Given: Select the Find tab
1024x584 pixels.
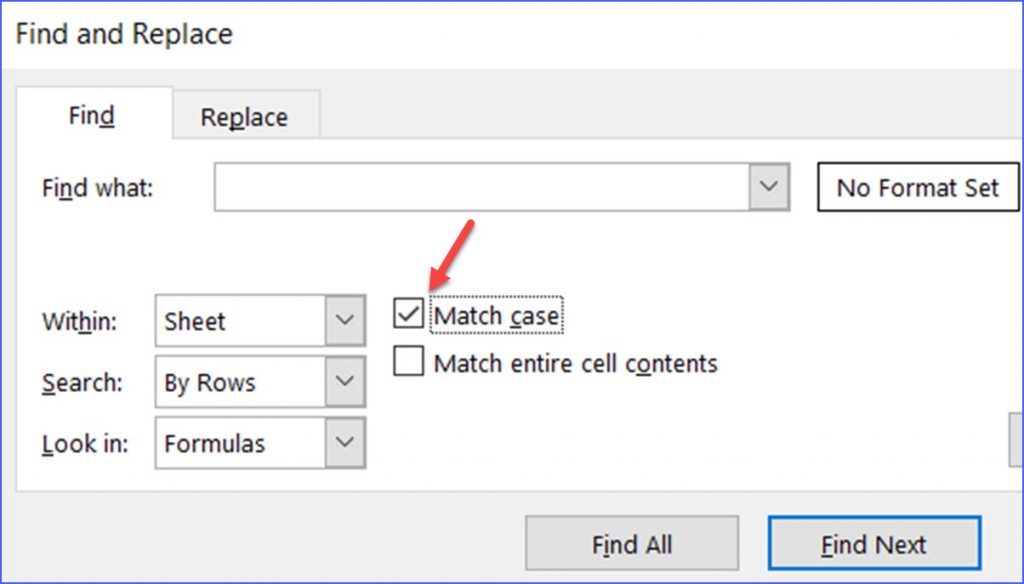Looking at the screenshot, I should coord(91,116).
